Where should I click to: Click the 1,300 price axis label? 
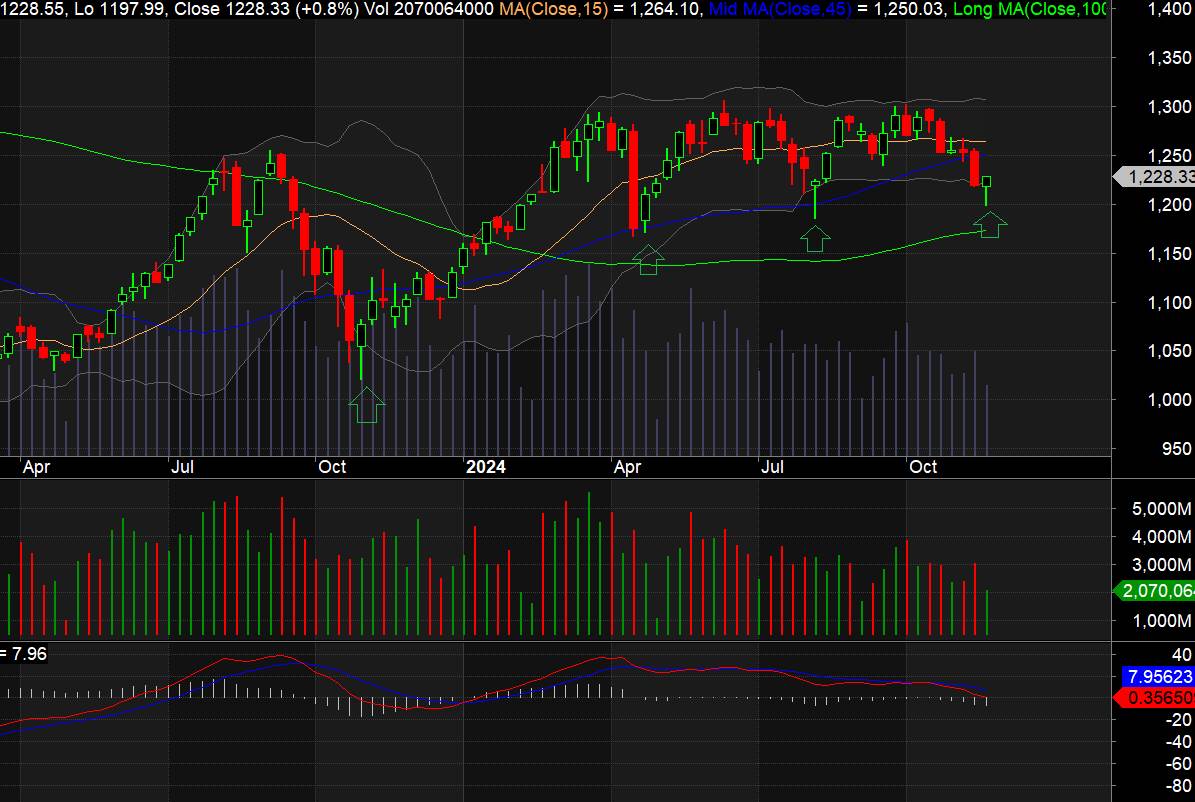tap(1169, 107)
